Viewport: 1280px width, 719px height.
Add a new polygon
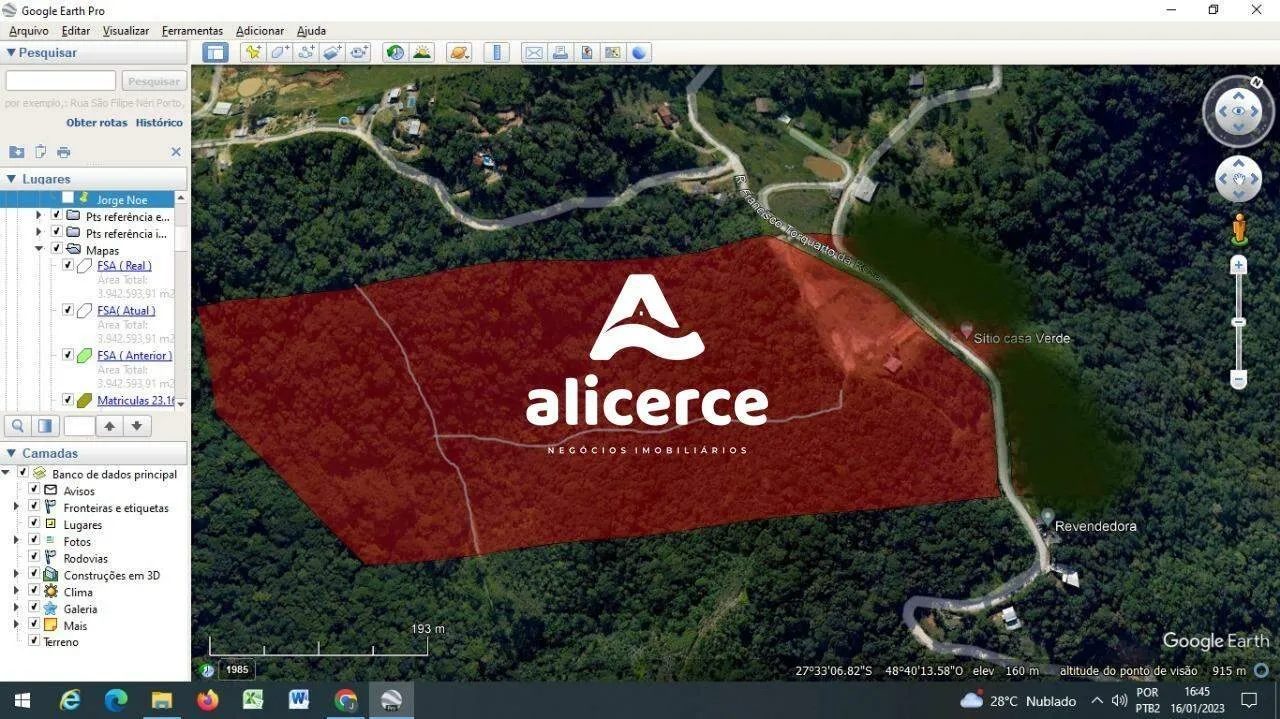[x=280, y=52]
